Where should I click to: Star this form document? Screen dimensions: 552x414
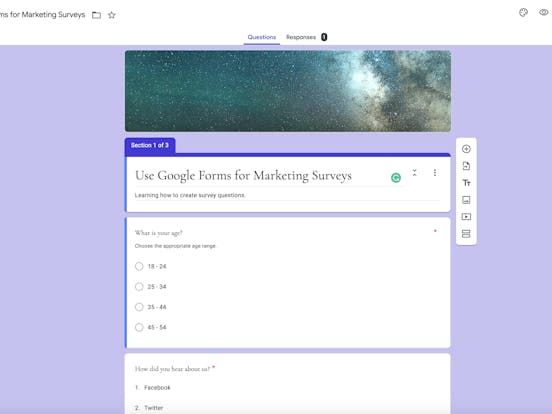point(112,15)
